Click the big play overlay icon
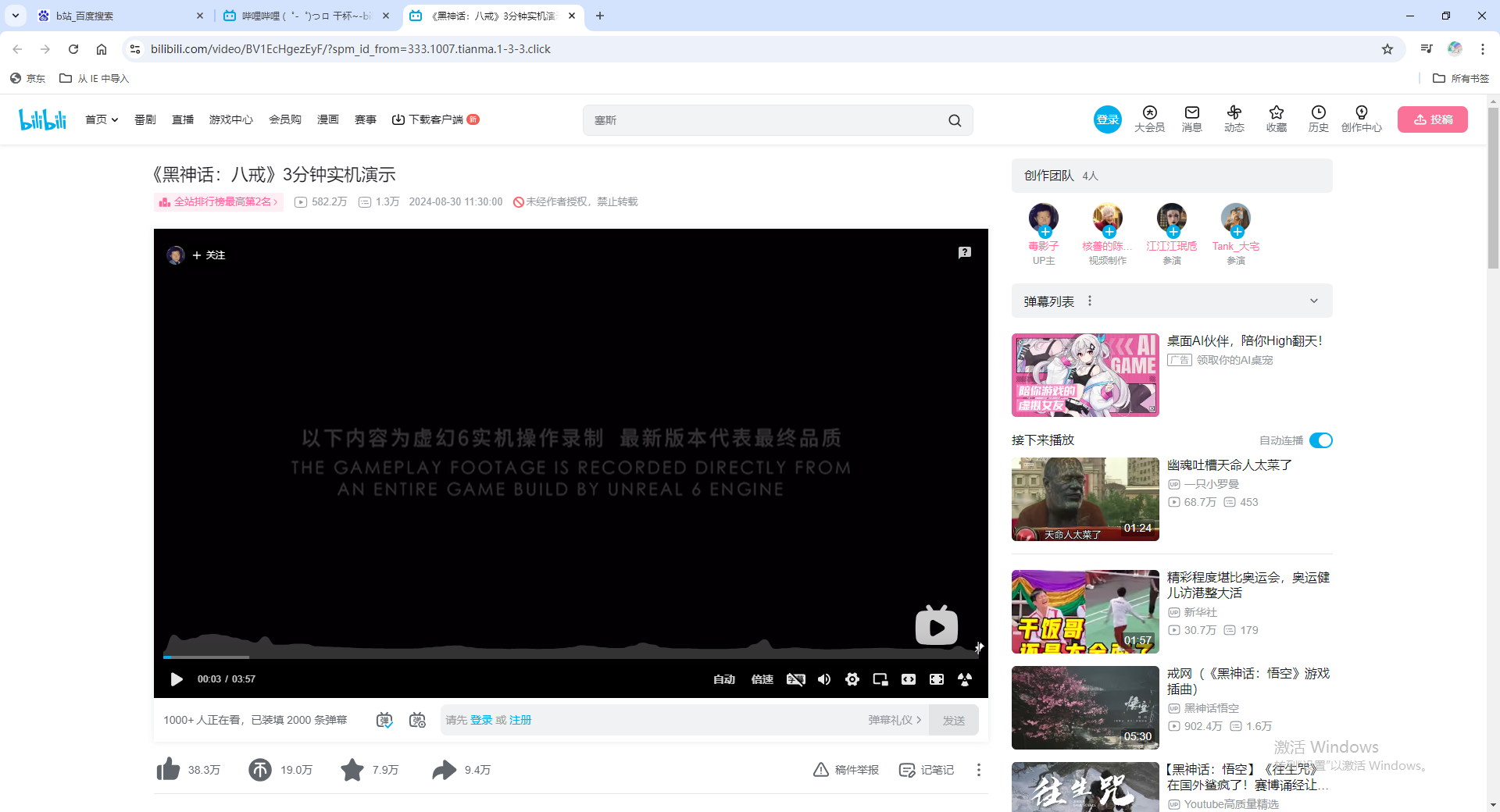 [x=936, y=625]
